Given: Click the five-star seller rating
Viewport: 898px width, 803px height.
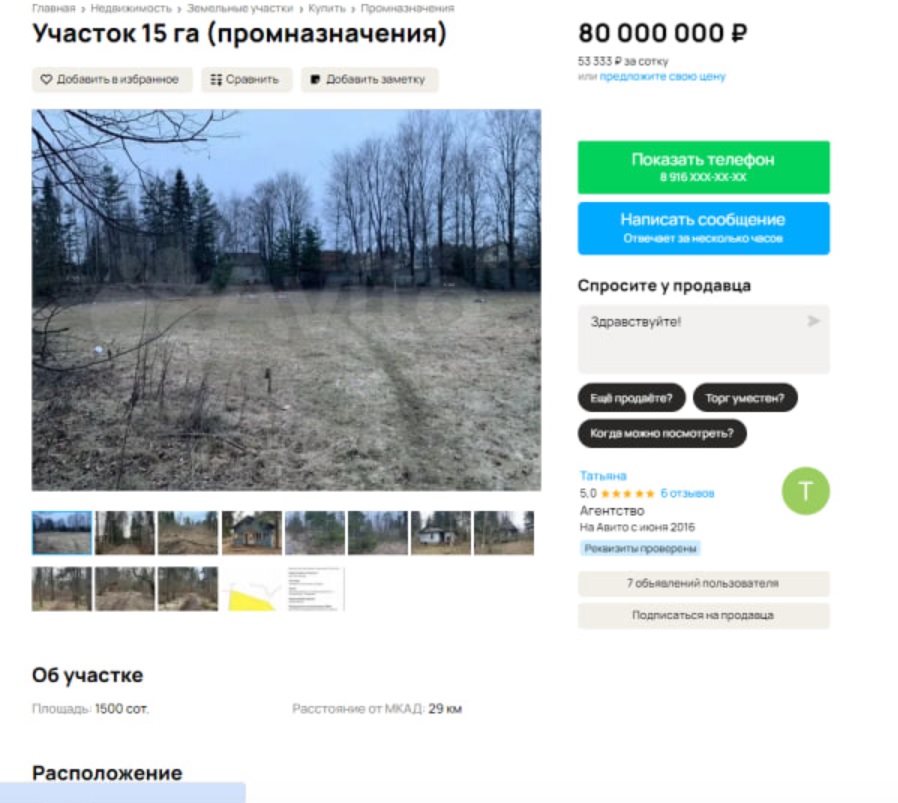Looking at the screenshot, I should 627,493.
